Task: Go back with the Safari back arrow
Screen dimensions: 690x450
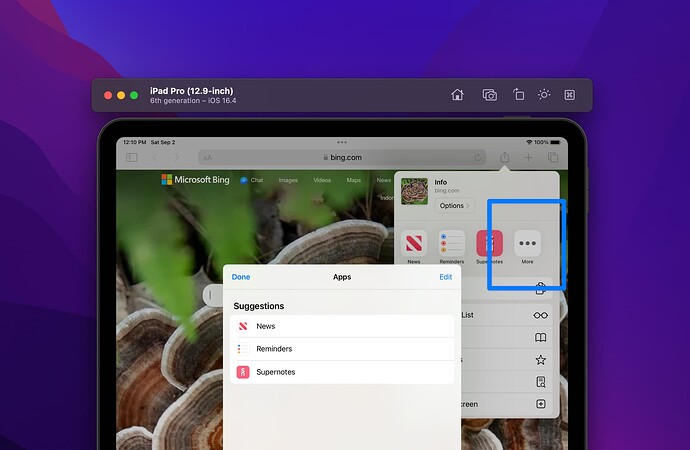Action: click(x=155, y=157)
